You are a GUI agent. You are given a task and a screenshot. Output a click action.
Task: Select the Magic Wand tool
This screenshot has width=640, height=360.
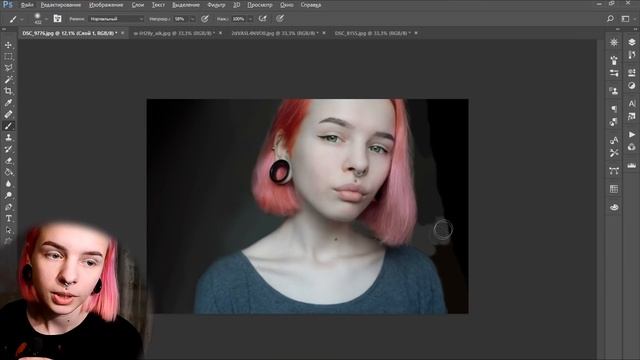(x=8, y=80)
